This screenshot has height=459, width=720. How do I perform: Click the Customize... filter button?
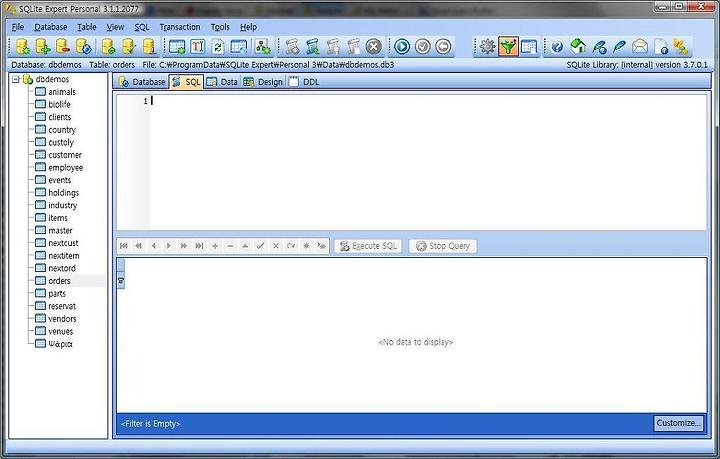679,423
